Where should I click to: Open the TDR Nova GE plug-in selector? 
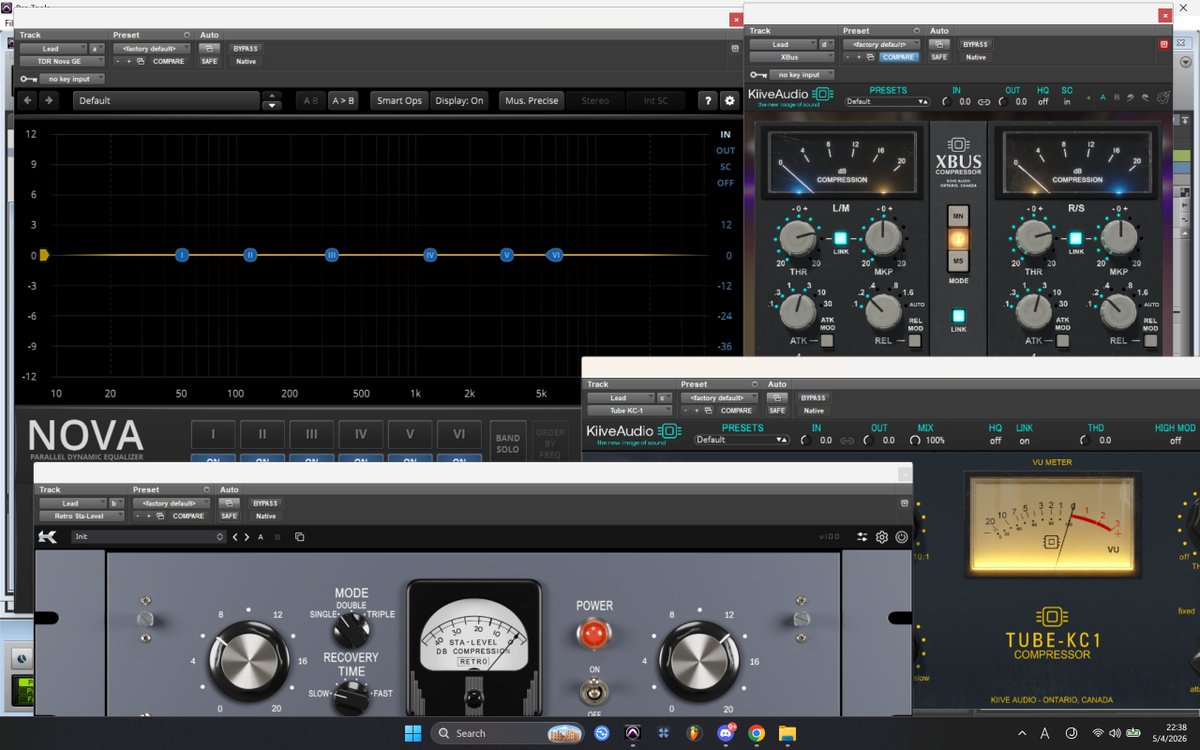click(x=61, y=61)
